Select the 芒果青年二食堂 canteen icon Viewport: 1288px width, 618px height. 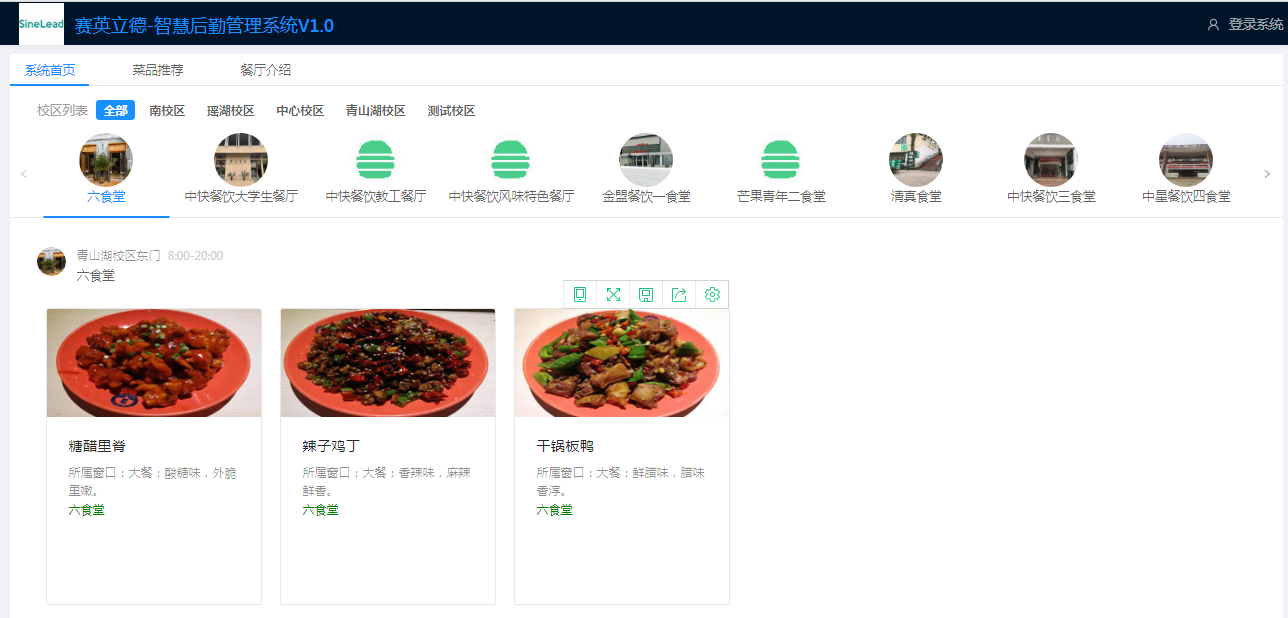point(780,160)
